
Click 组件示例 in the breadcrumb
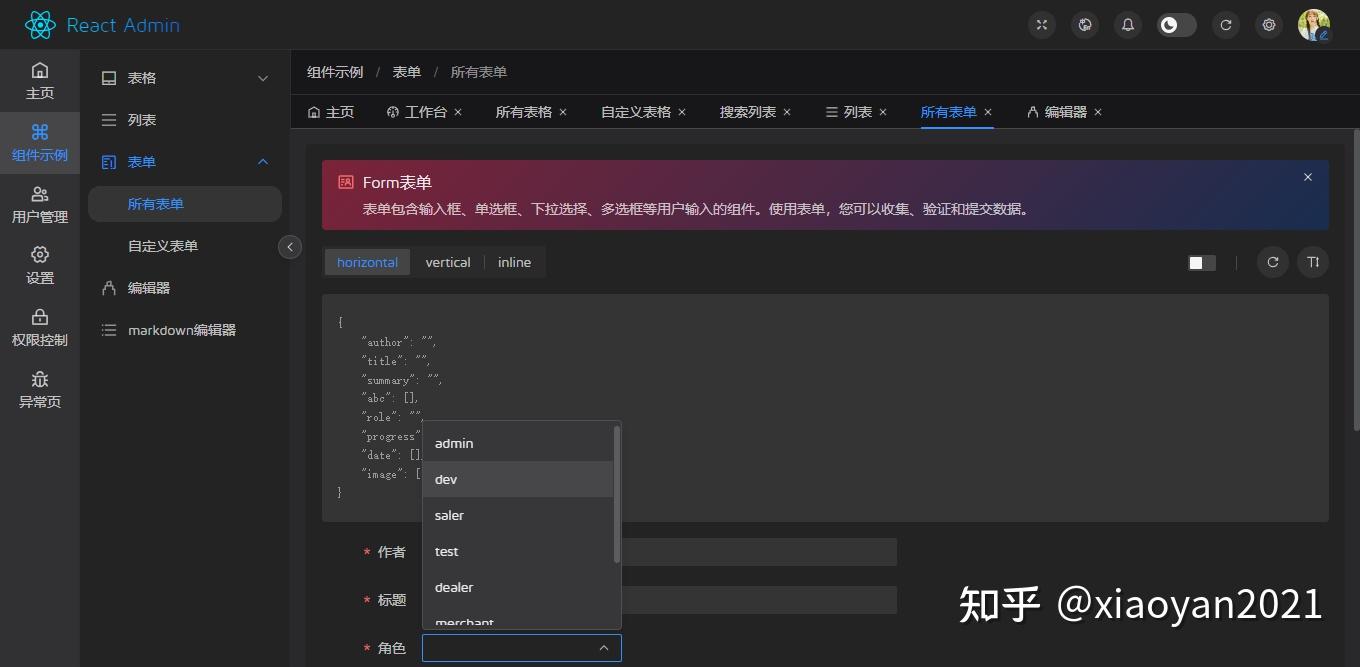pyautogui.click(x=334, y=71)
